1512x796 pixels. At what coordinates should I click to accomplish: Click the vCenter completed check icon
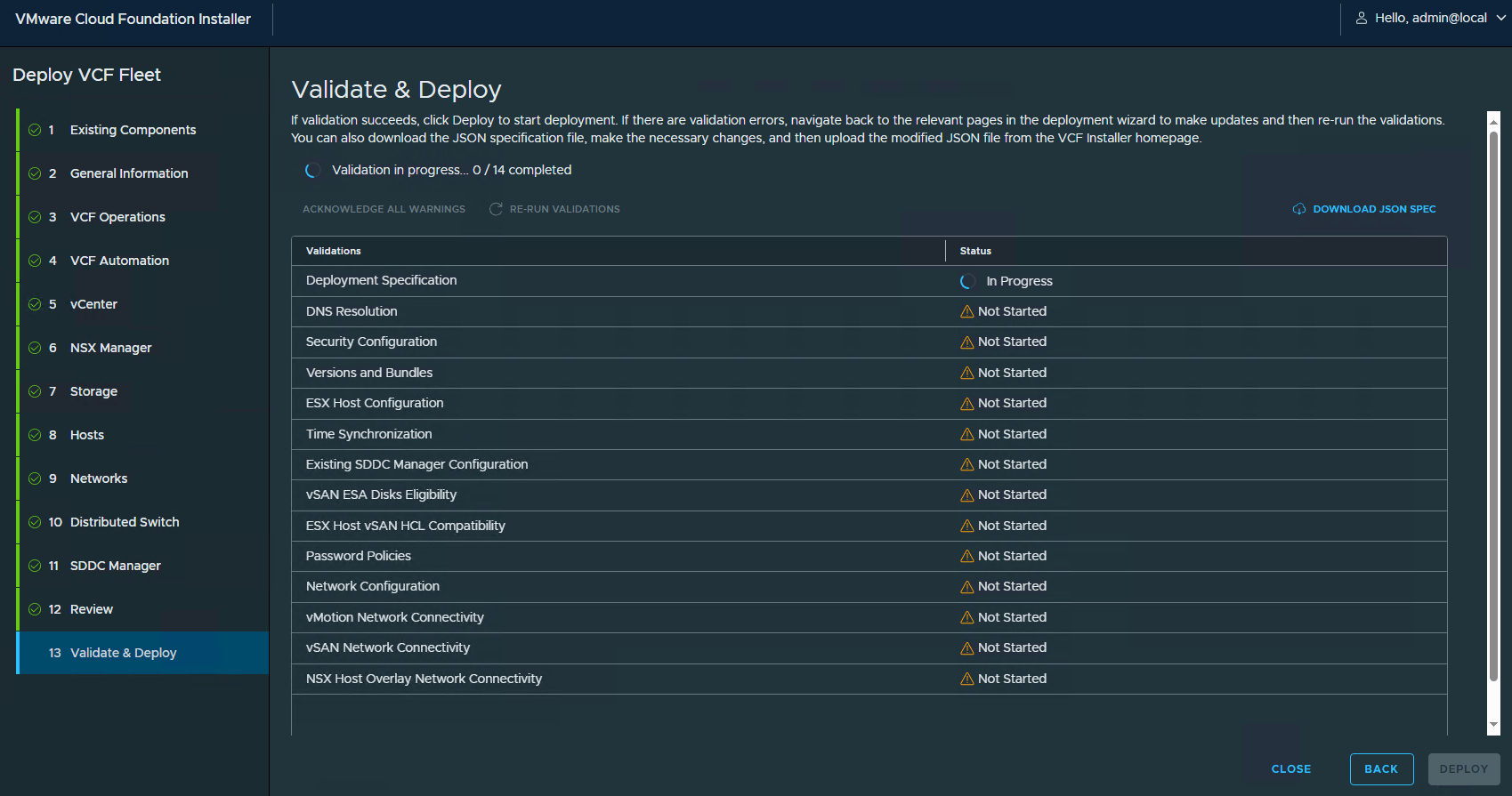(x=35, y=304)
